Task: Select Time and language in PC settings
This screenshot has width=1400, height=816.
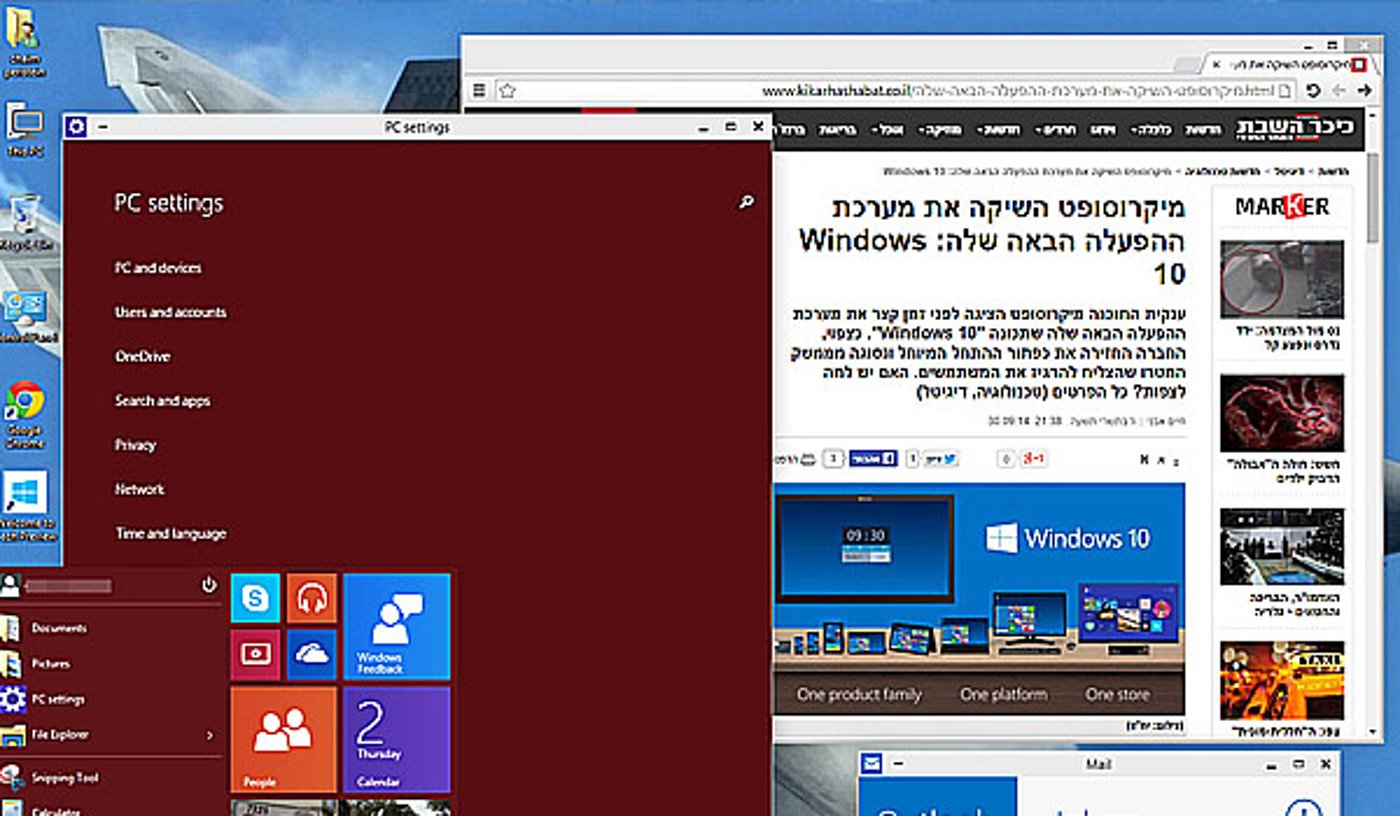Action: 171,533
